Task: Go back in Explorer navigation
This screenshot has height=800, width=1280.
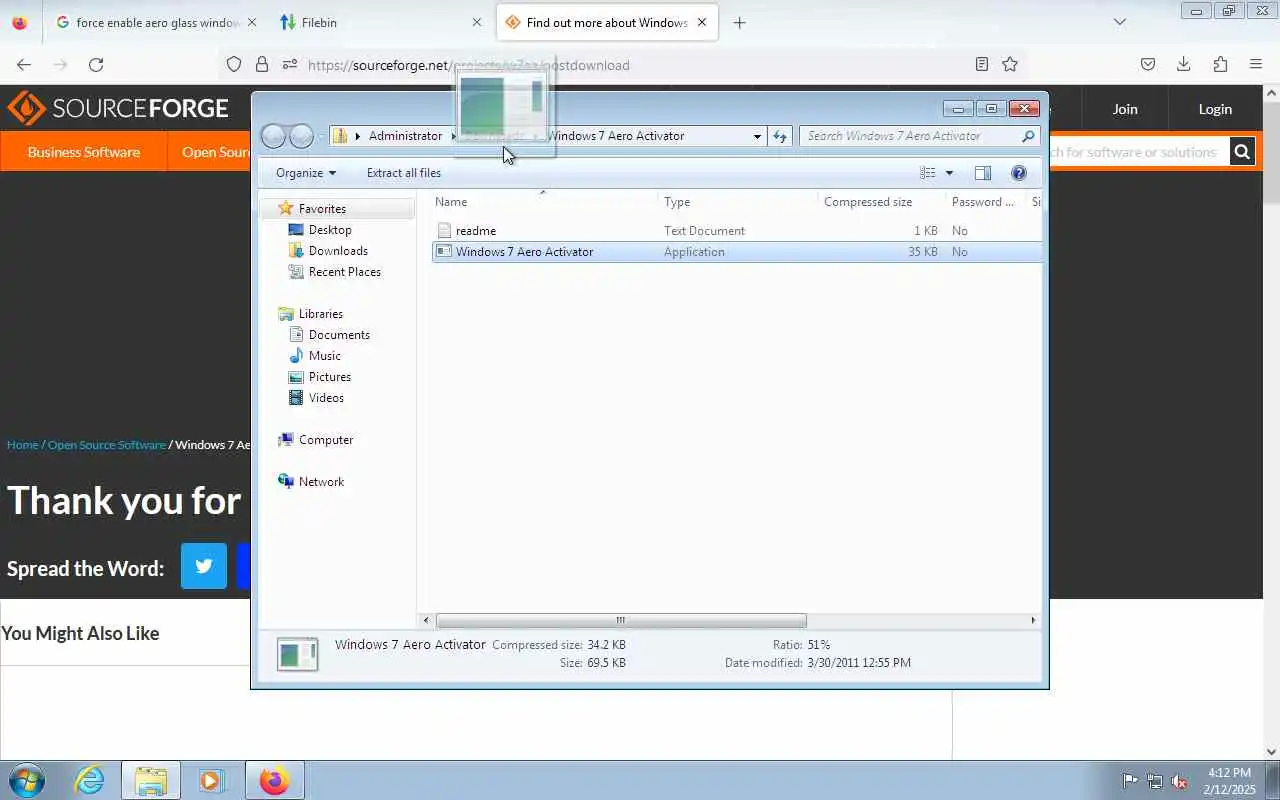Action: pyautogui.click(x=273, y=136)
